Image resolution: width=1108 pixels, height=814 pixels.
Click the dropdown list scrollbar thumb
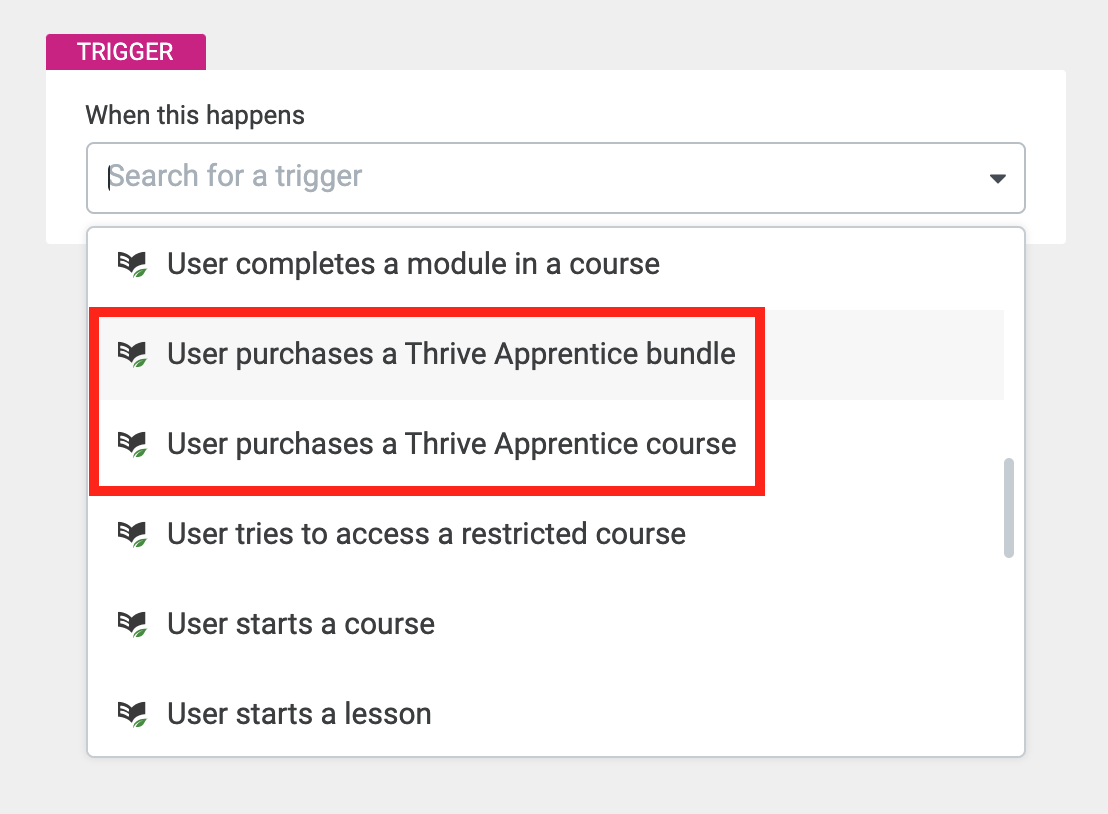(1009, 508)
